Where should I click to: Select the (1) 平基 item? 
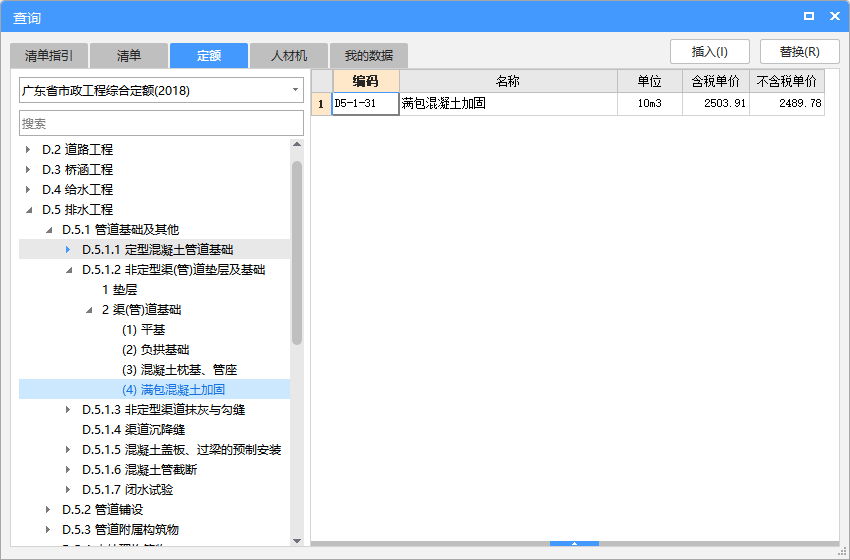[x=144, y=330]
